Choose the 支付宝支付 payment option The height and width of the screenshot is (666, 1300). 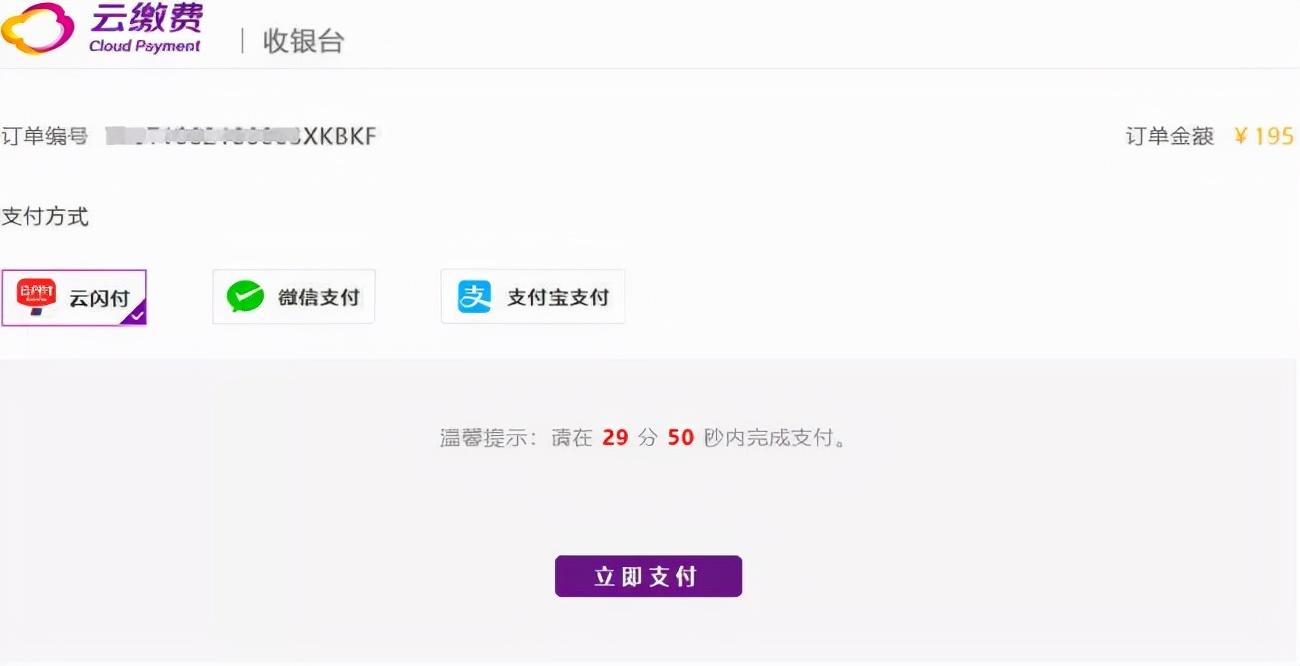pyautogui.click(x=533, y=297)
